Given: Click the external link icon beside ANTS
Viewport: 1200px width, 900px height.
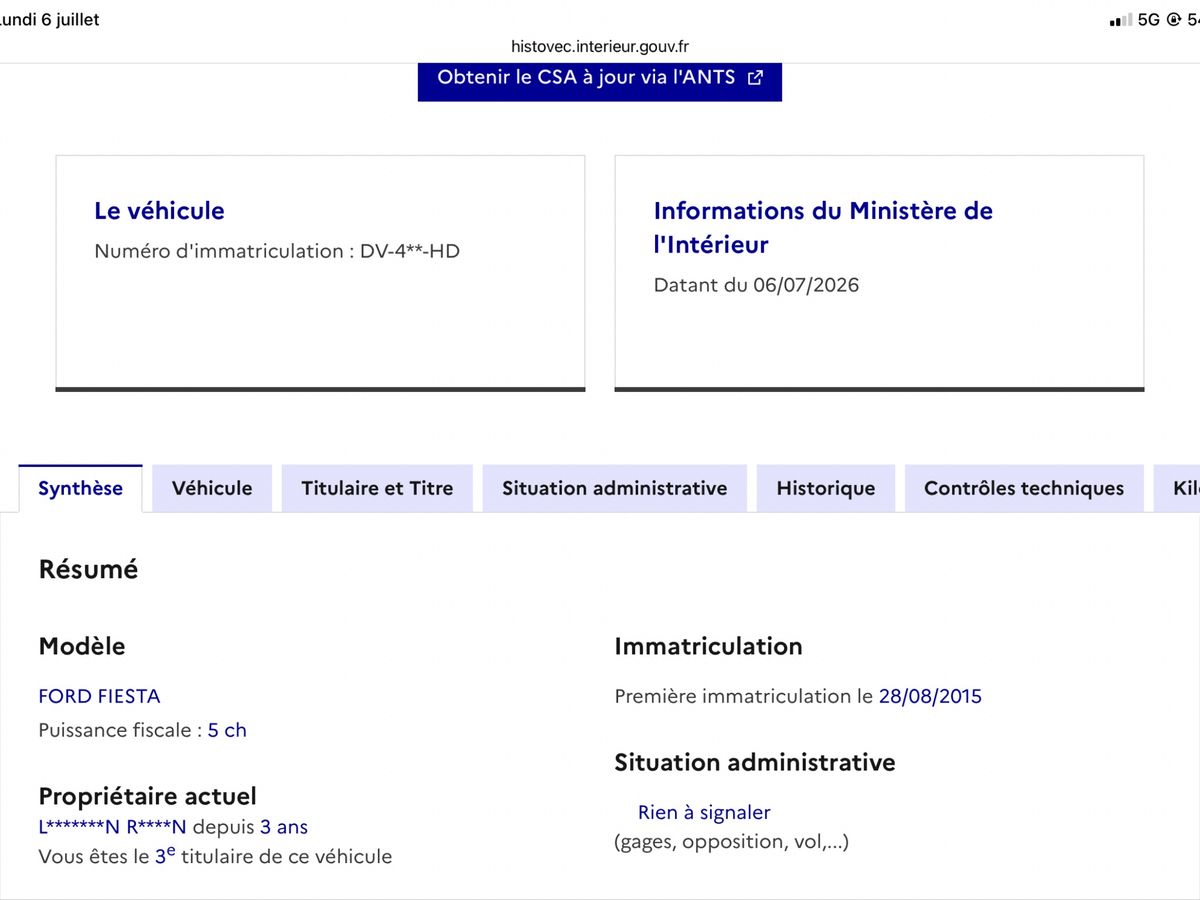Looking at the screenshot, I should tap(756, 78).
